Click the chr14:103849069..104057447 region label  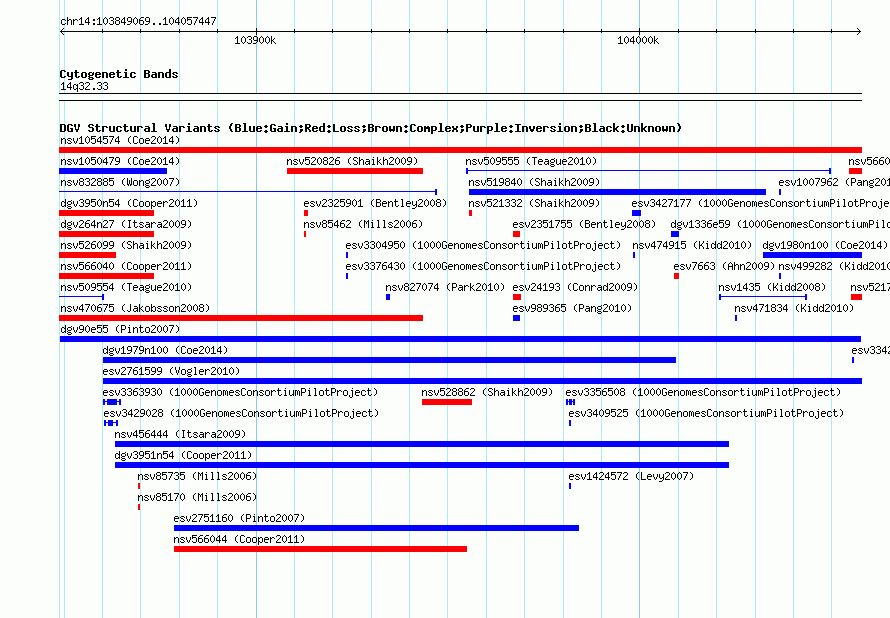(x=138, y=21)
